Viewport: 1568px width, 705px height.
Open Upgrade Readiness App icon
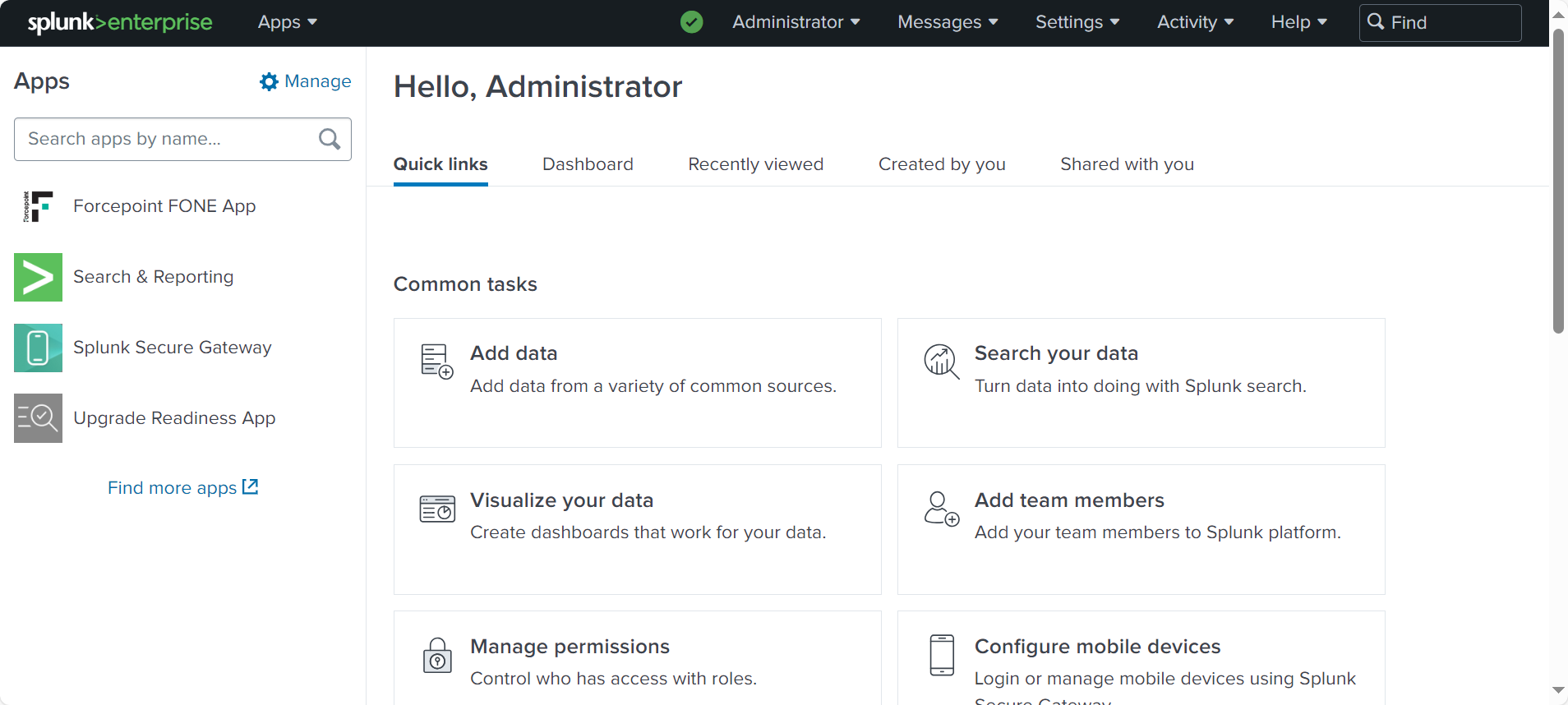(38, 418)
